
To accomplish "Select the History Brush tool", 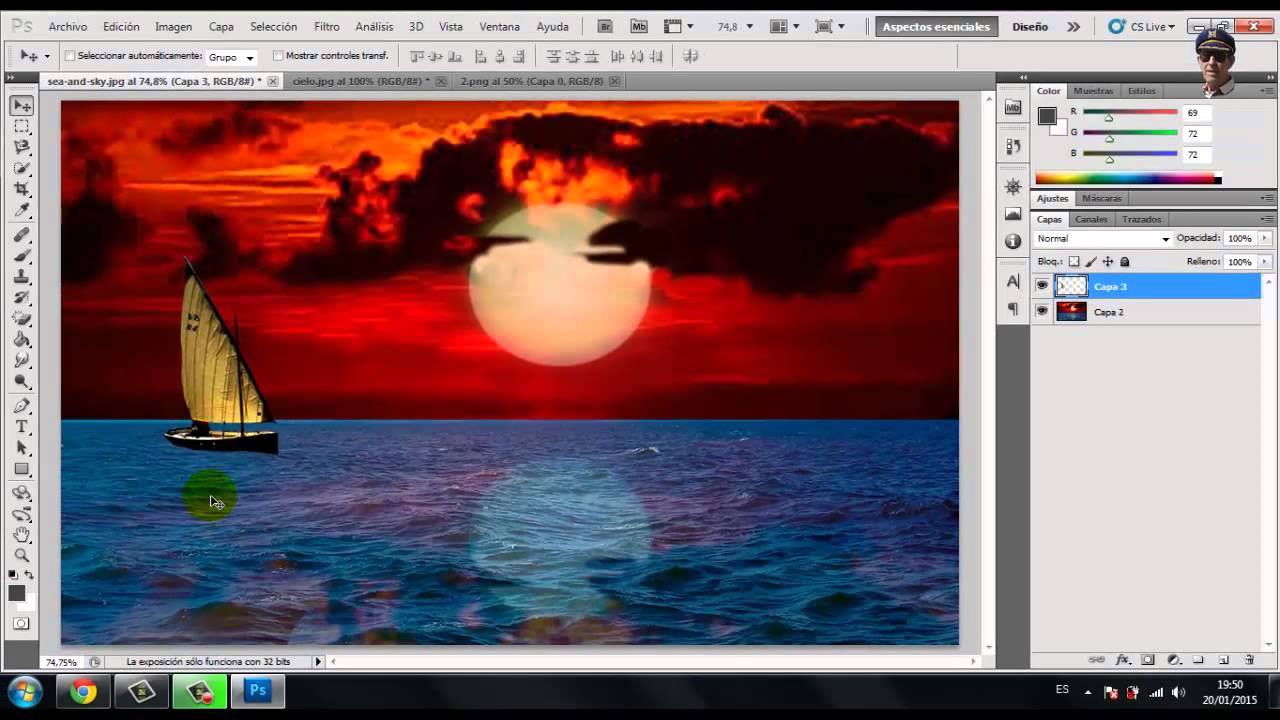I will (x=22, y=298).
